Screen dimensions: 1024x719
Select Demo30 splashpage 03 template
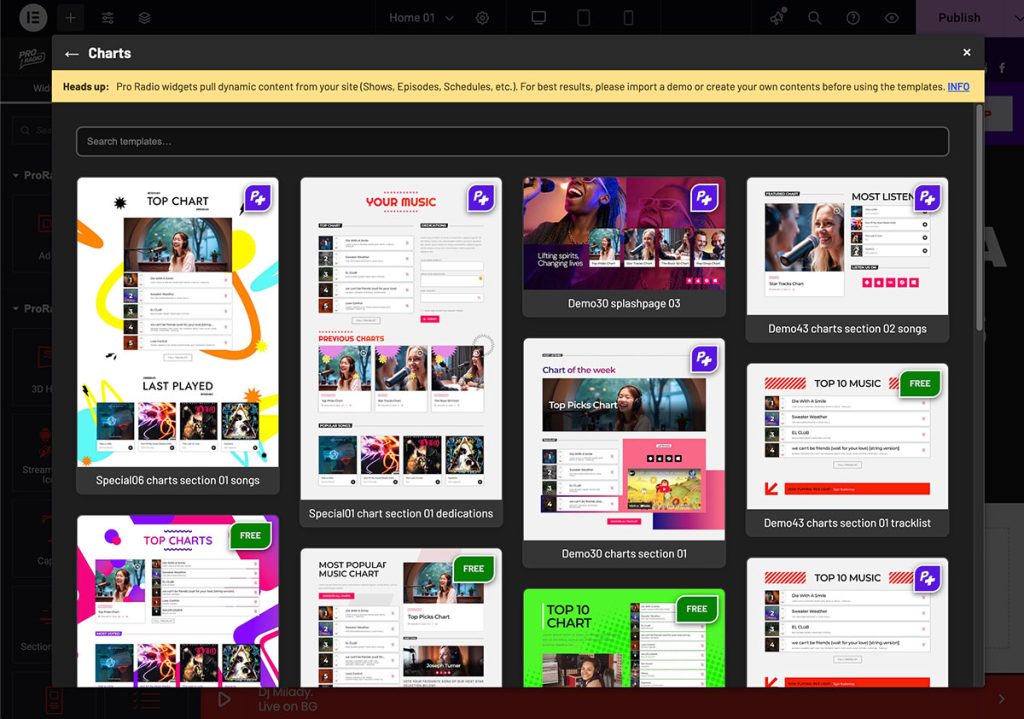point(624,246)
